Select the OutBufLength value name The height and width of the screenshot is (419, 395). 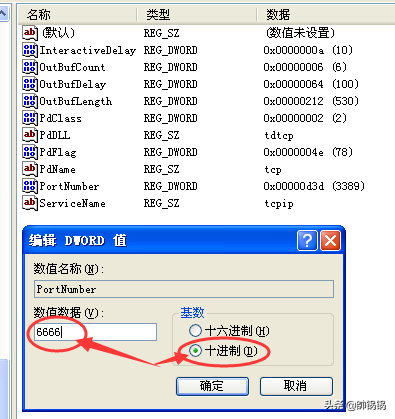coord(76,101)
